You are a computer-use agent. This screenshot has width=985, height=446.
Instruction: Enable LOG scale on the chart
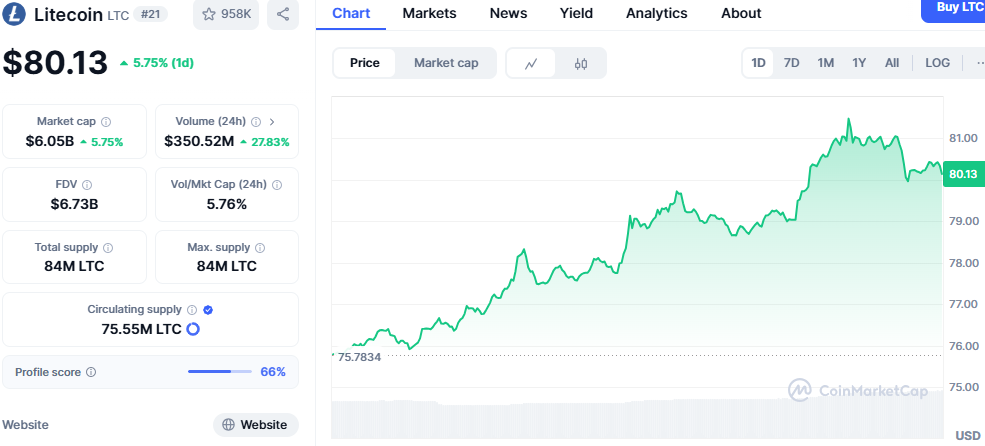[x=937, y=63]
